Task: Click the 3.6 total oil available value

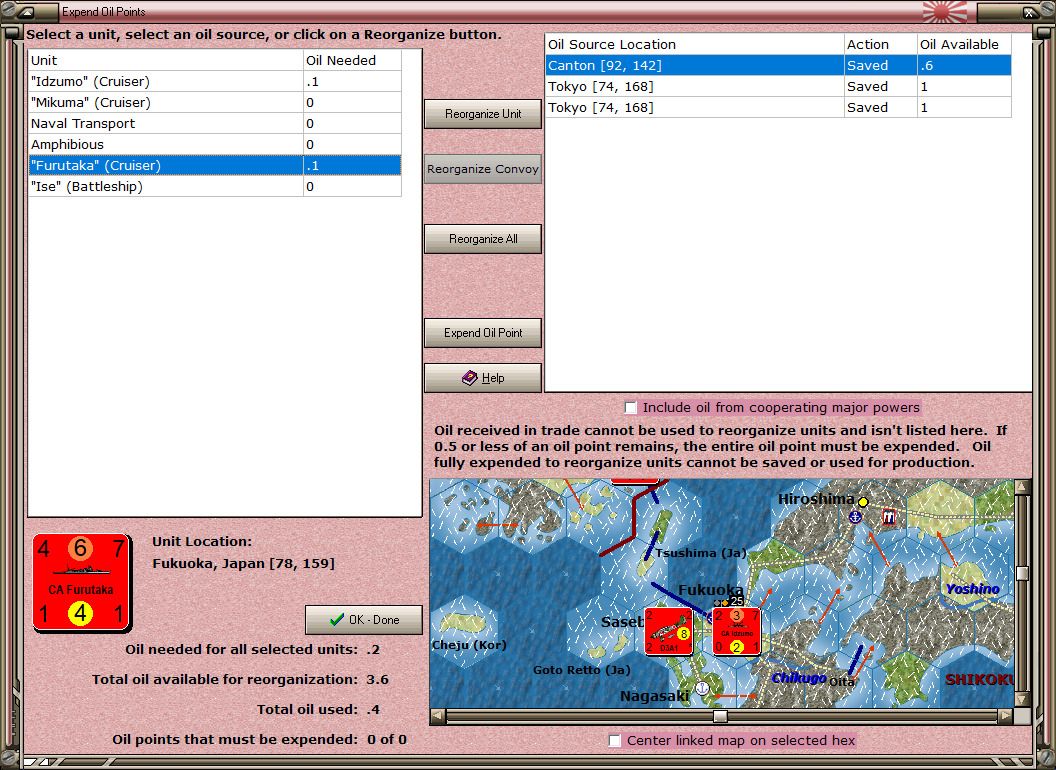Action: click(x=377, y=680)
